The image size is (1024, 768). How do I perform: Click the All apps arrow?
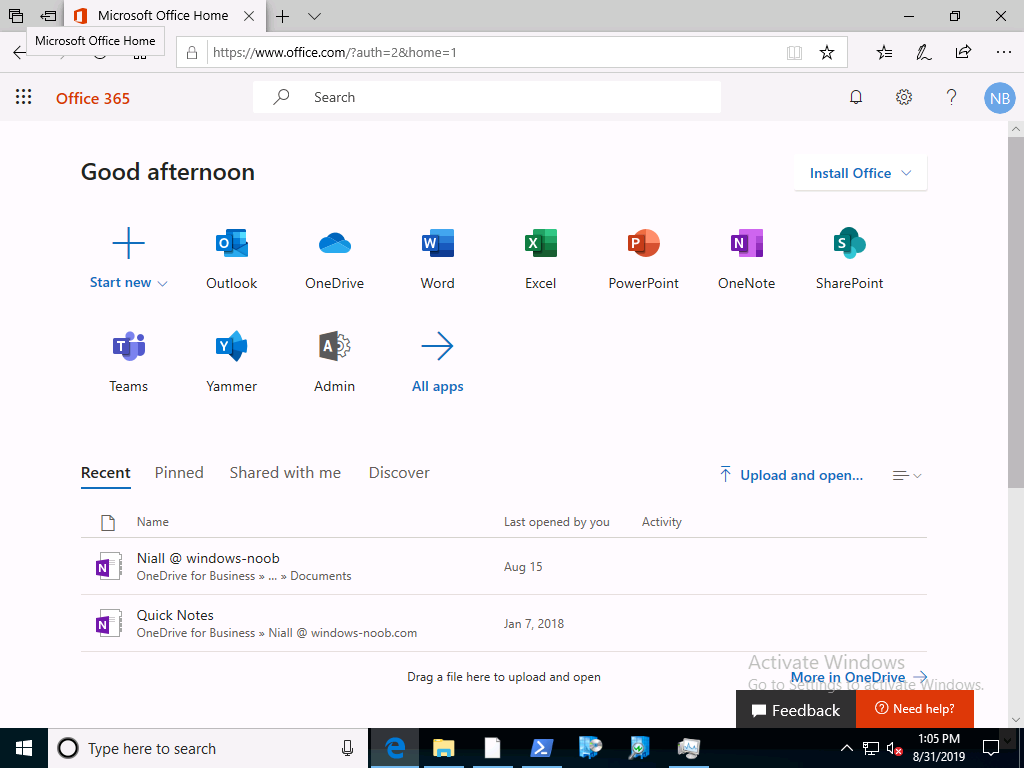(x=438, y=362)
